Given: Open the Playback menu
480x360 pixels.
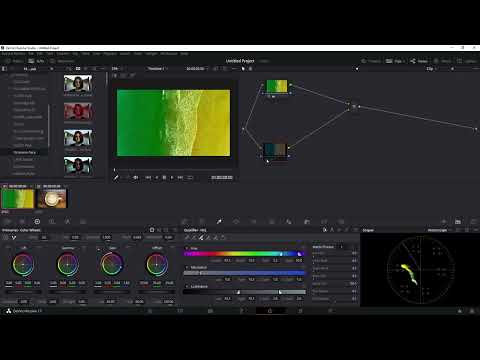Looking at the screenshot, I should (110, 54).
